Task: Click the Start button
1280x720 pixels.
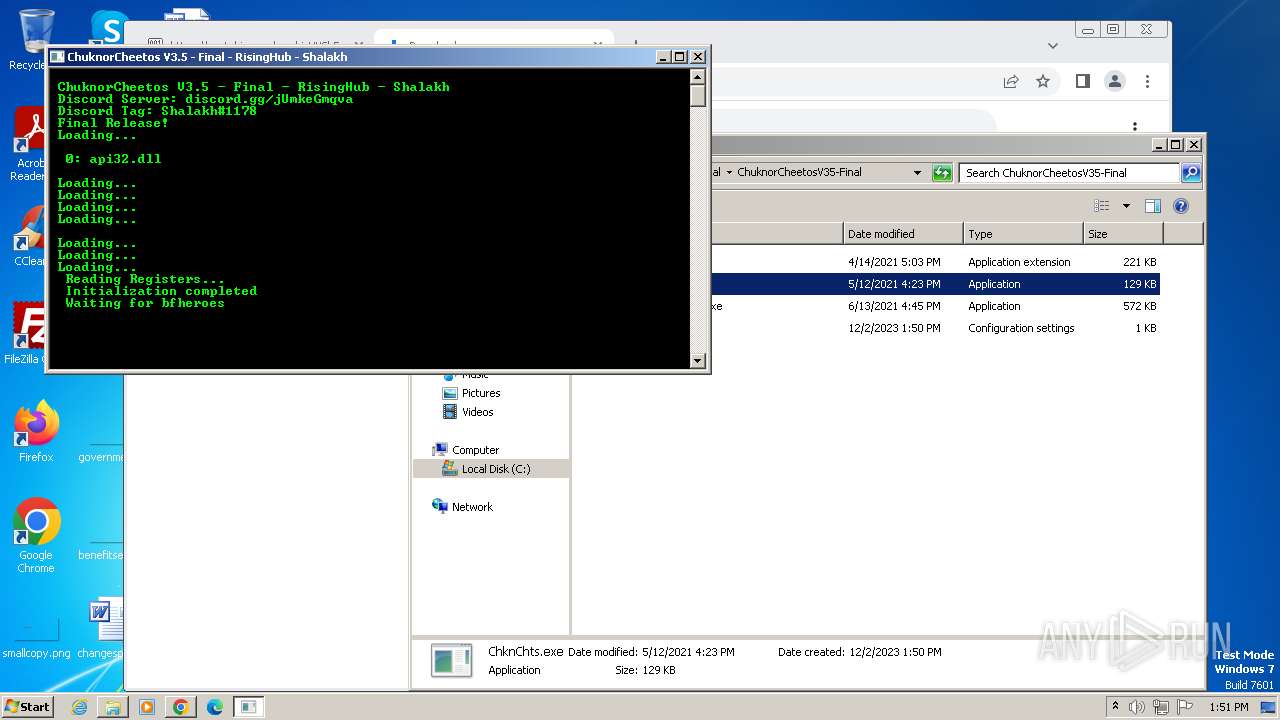Action: pyautogui.click(x=27, y=706)
